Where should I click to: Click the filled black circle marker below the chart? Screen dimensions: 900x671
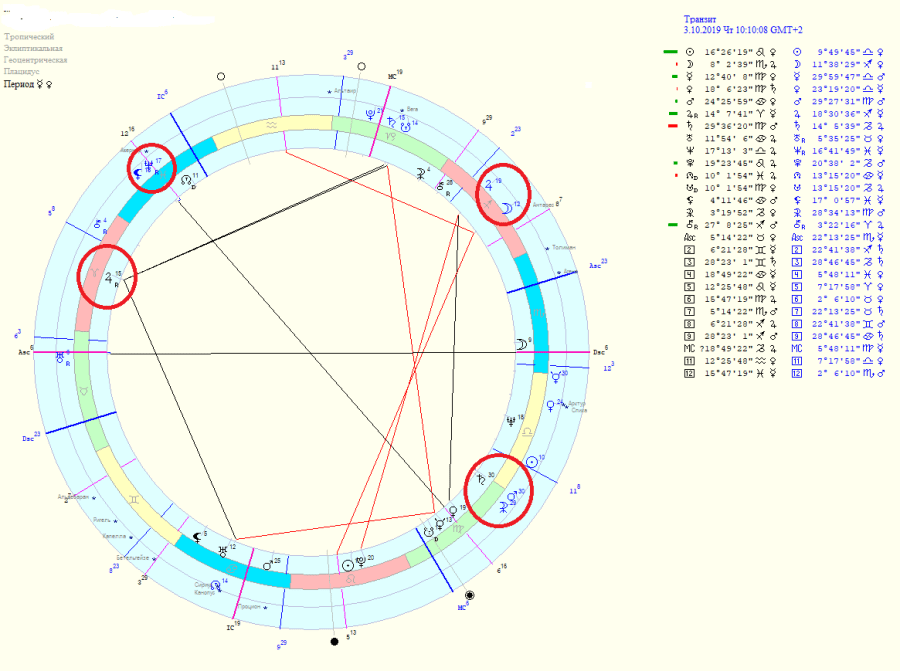click(334, 640)
